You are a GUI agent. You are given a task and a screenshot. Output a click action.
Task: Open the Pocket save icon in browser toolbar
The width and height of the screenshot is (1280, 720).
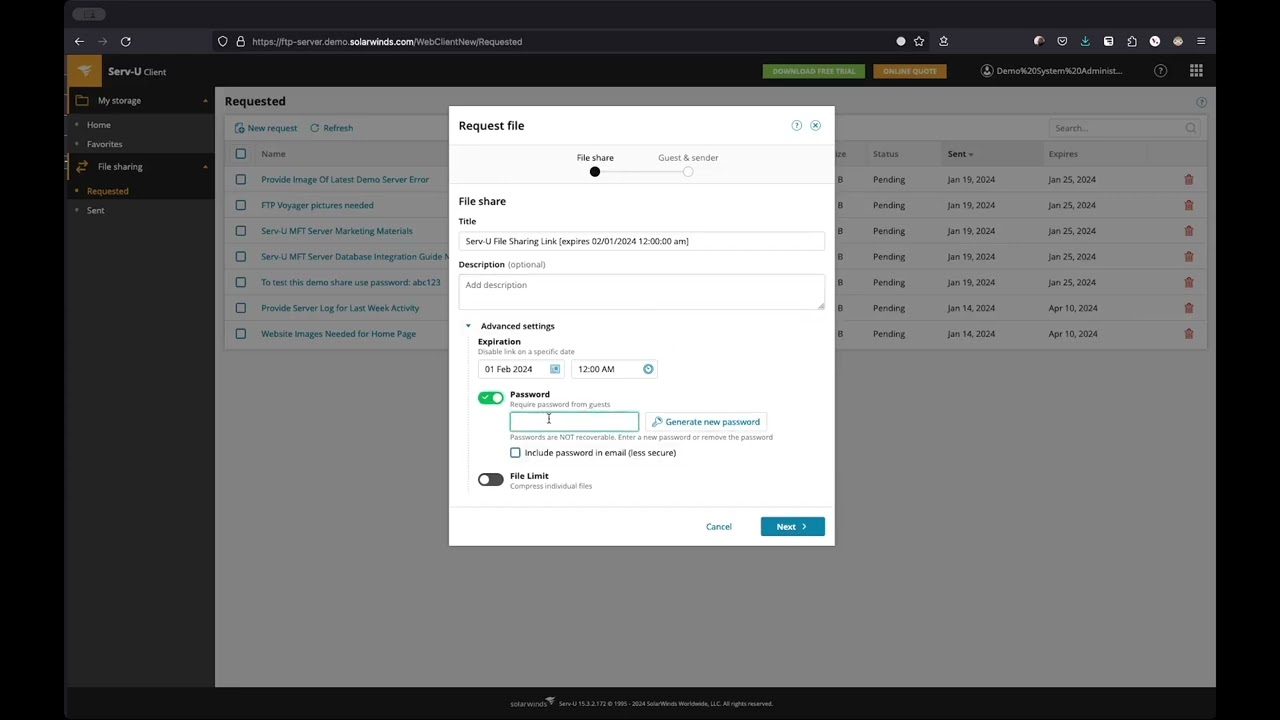[x=1062, y=41]
